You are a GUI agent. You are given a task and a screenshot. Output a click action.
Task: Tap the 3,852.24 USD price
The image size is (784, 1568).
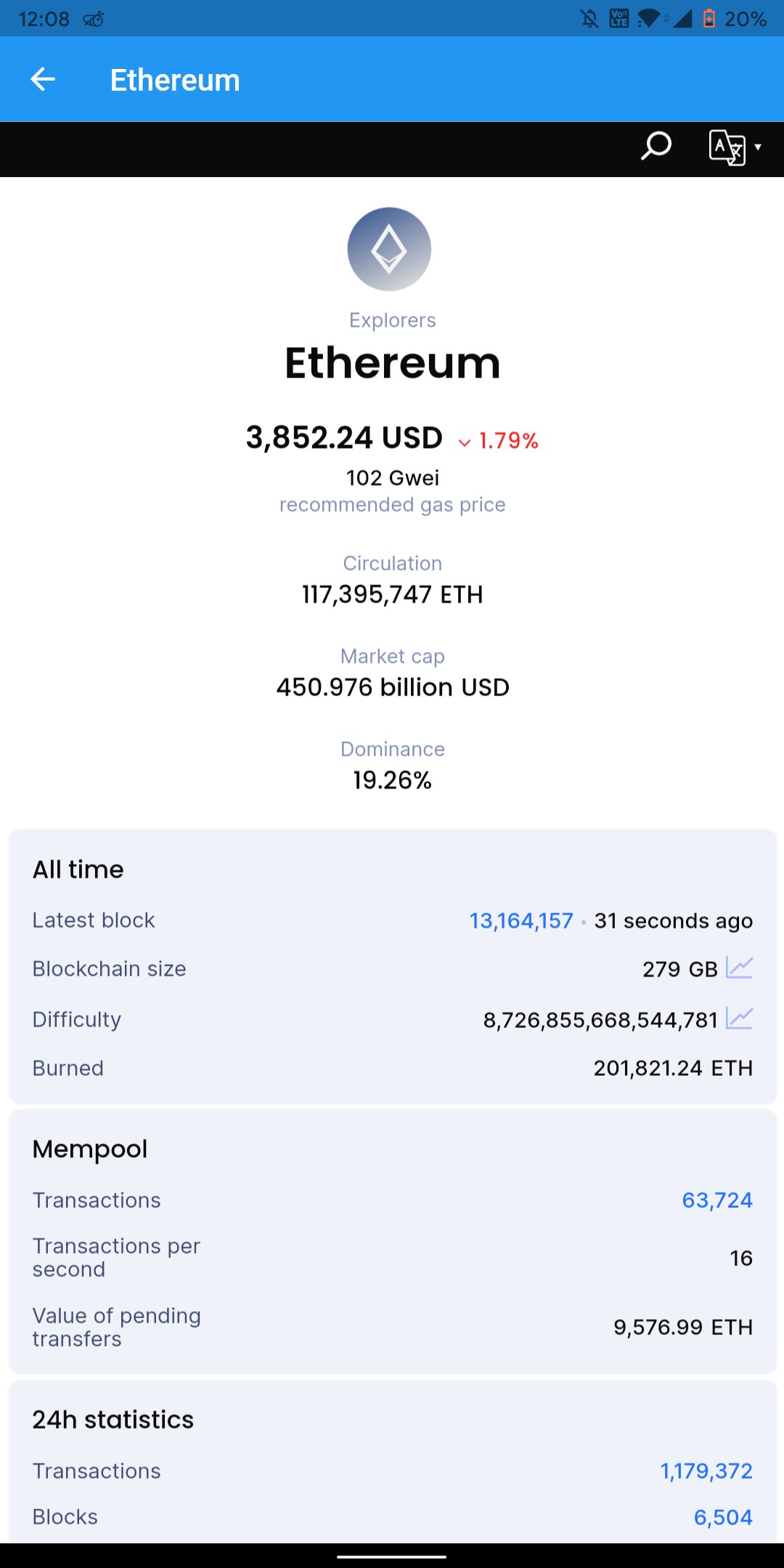[344, 438]
